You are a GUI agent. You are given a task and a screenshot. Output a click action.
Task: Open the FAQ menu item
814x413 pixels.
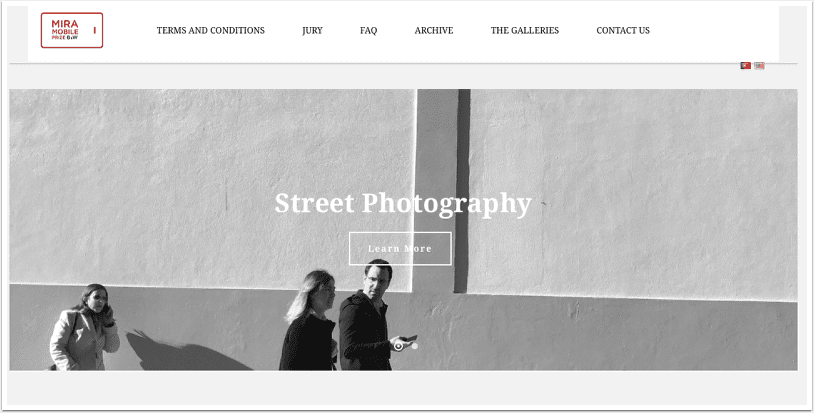click(369, 31)
